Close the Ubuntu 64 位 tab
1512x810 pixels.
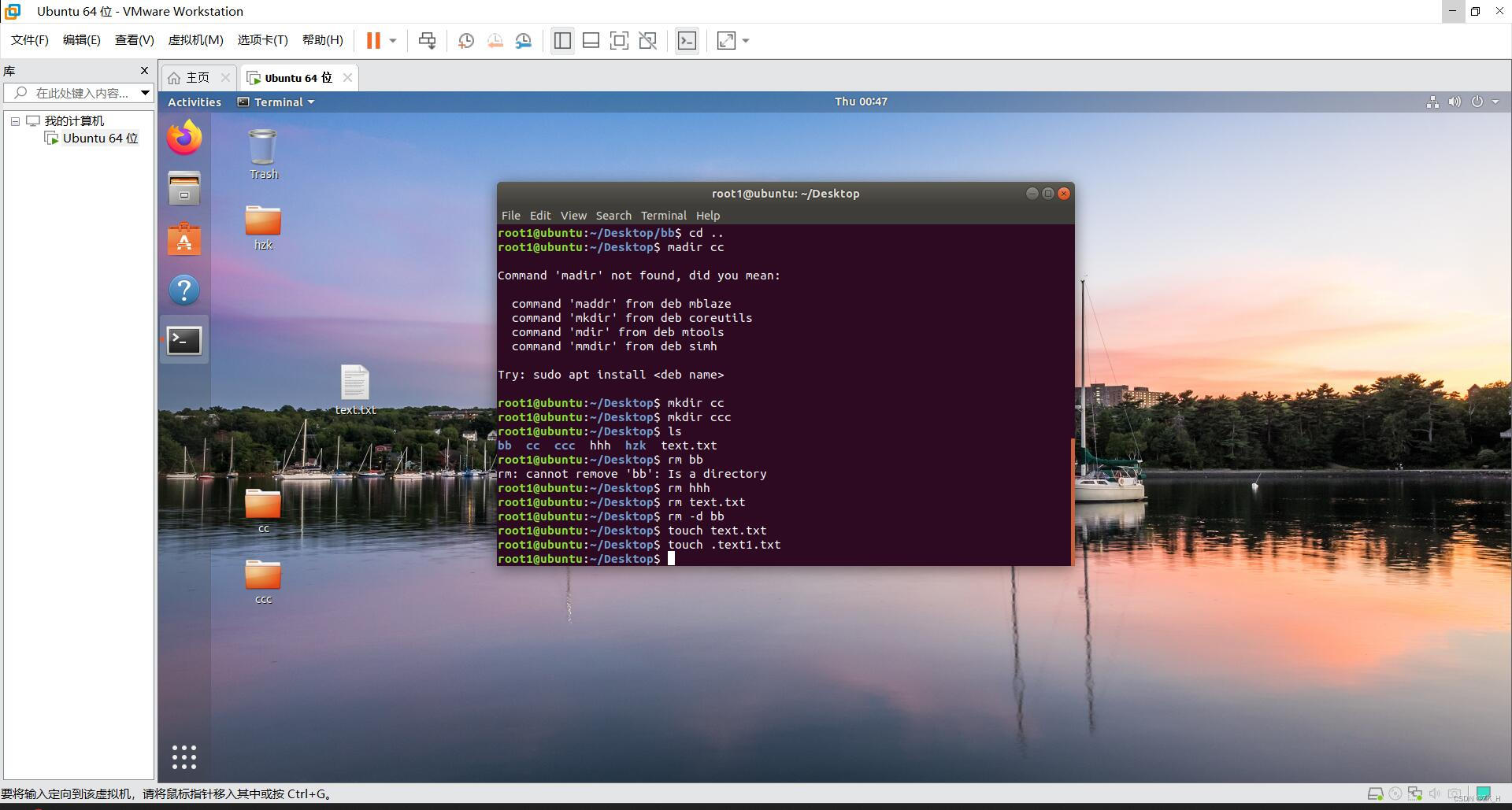tap(347, 77)
